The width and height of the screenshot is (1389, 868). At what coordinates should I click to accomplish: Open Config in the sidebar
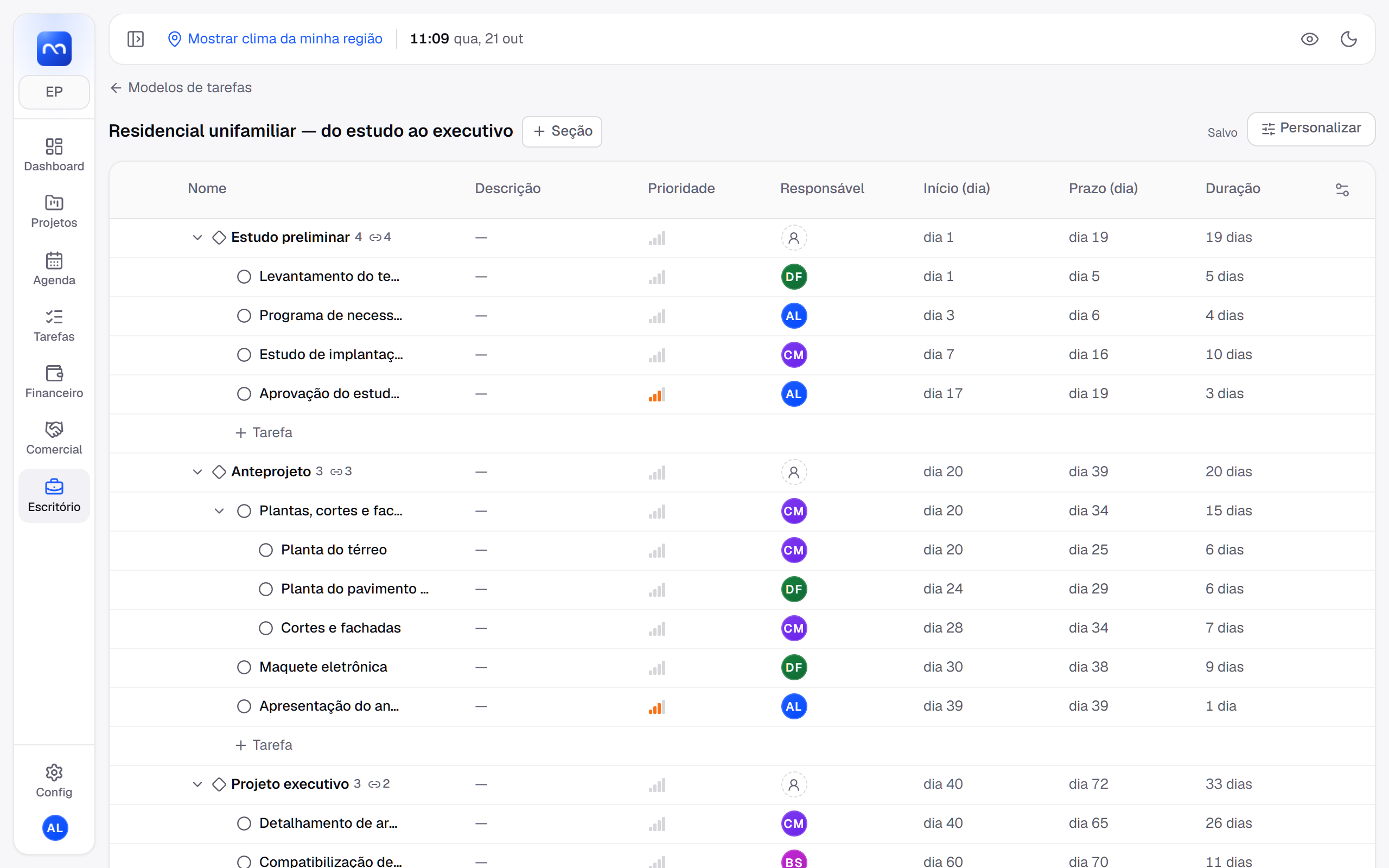click(x=54, y=781)
